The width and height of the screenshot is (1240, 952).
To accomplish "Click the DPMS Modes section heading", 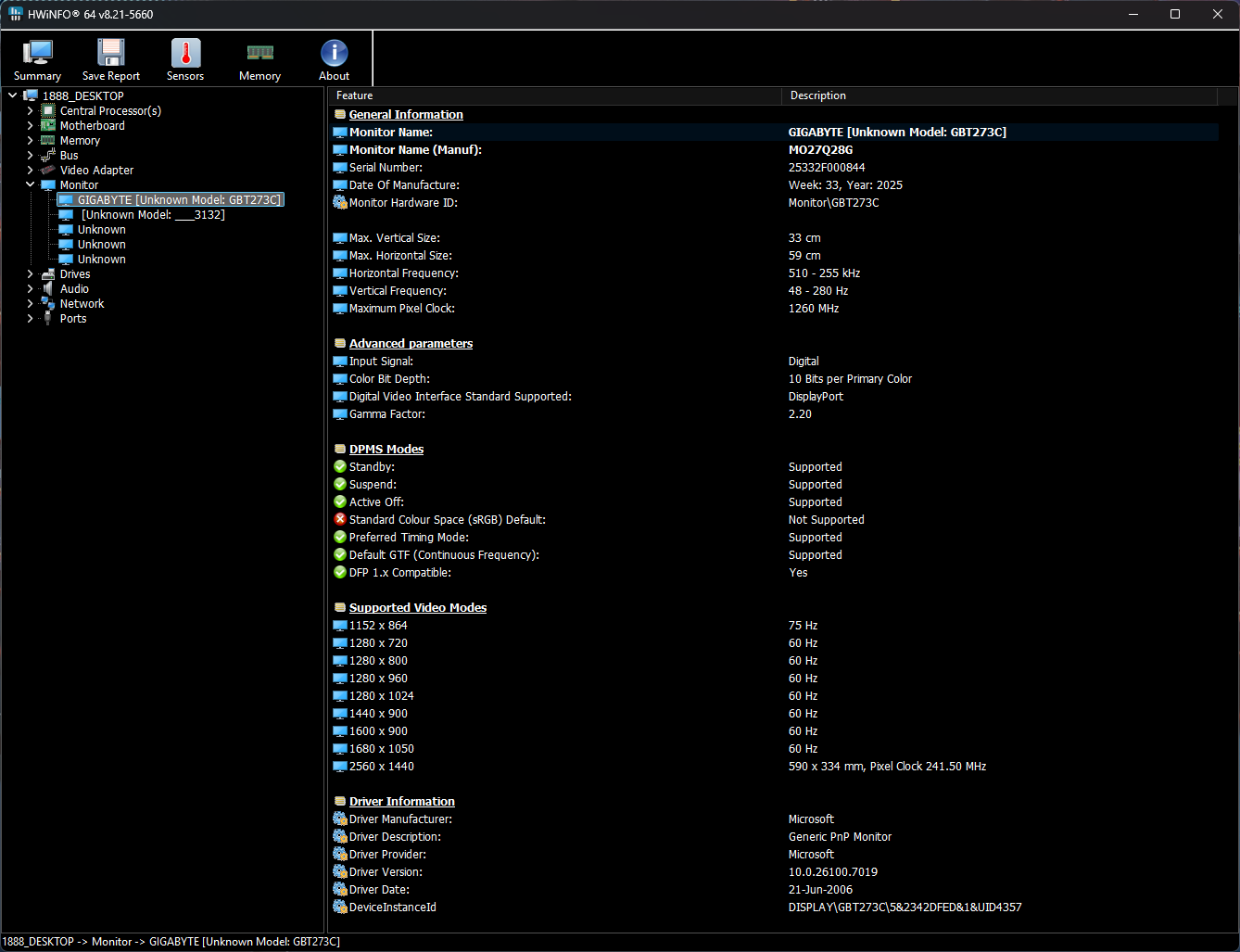I will (386, 449).
